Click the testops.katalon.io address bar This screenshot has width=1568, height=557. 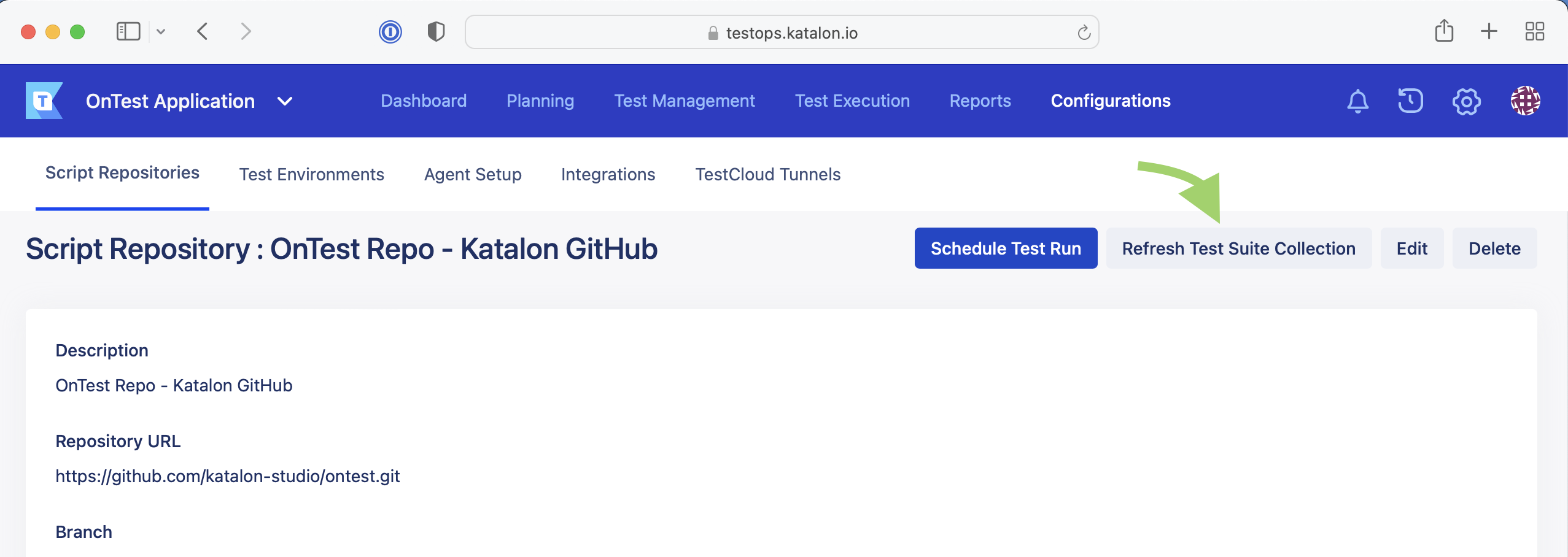tap(782, 32)
